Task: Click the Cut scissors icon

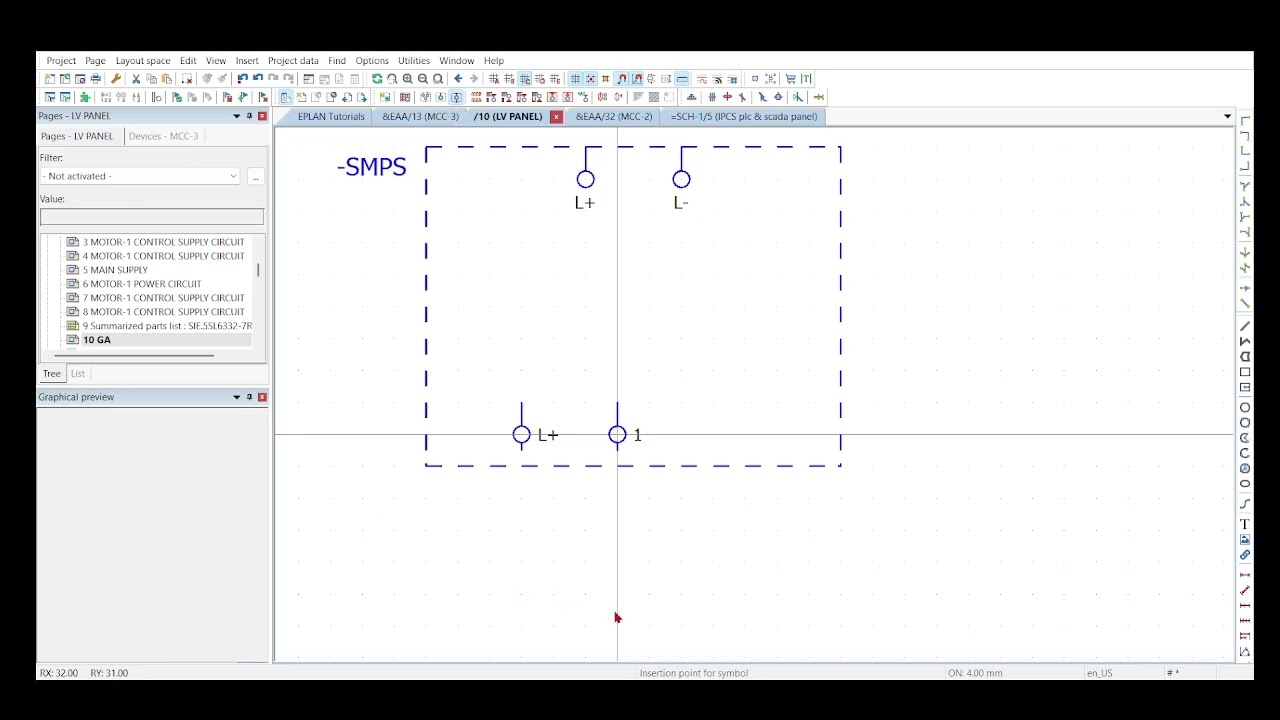Action: pos(136,79)
